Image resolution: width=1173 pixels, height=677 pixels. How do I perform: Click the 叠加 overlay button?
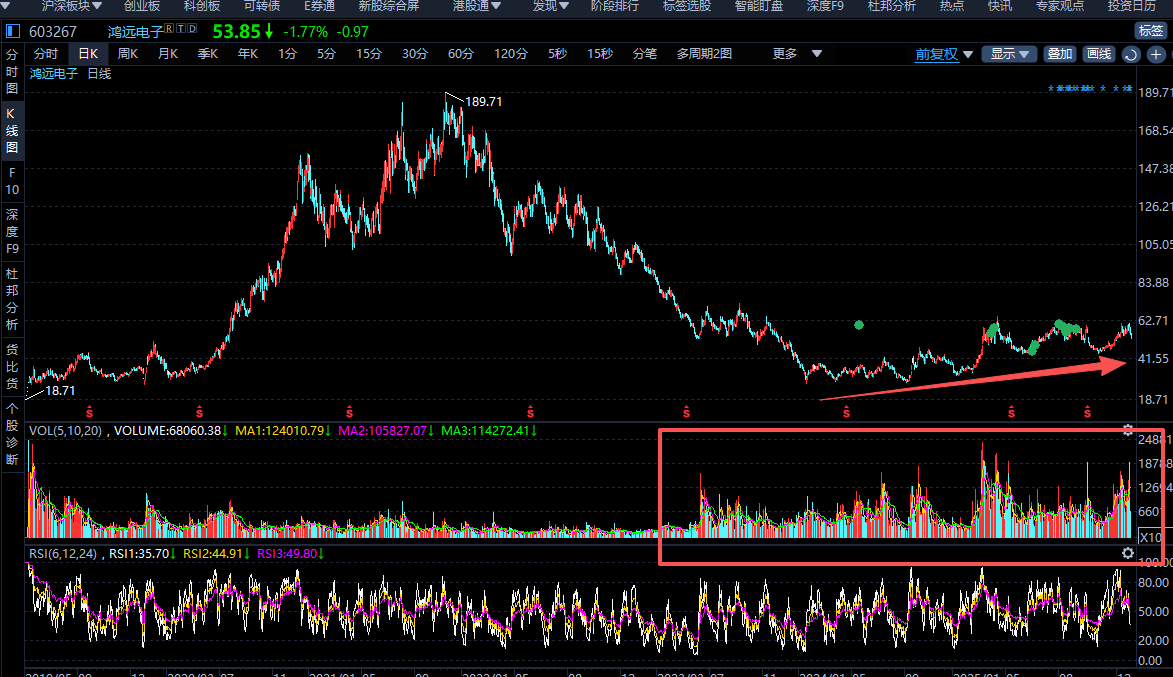tap(1059, 54)
